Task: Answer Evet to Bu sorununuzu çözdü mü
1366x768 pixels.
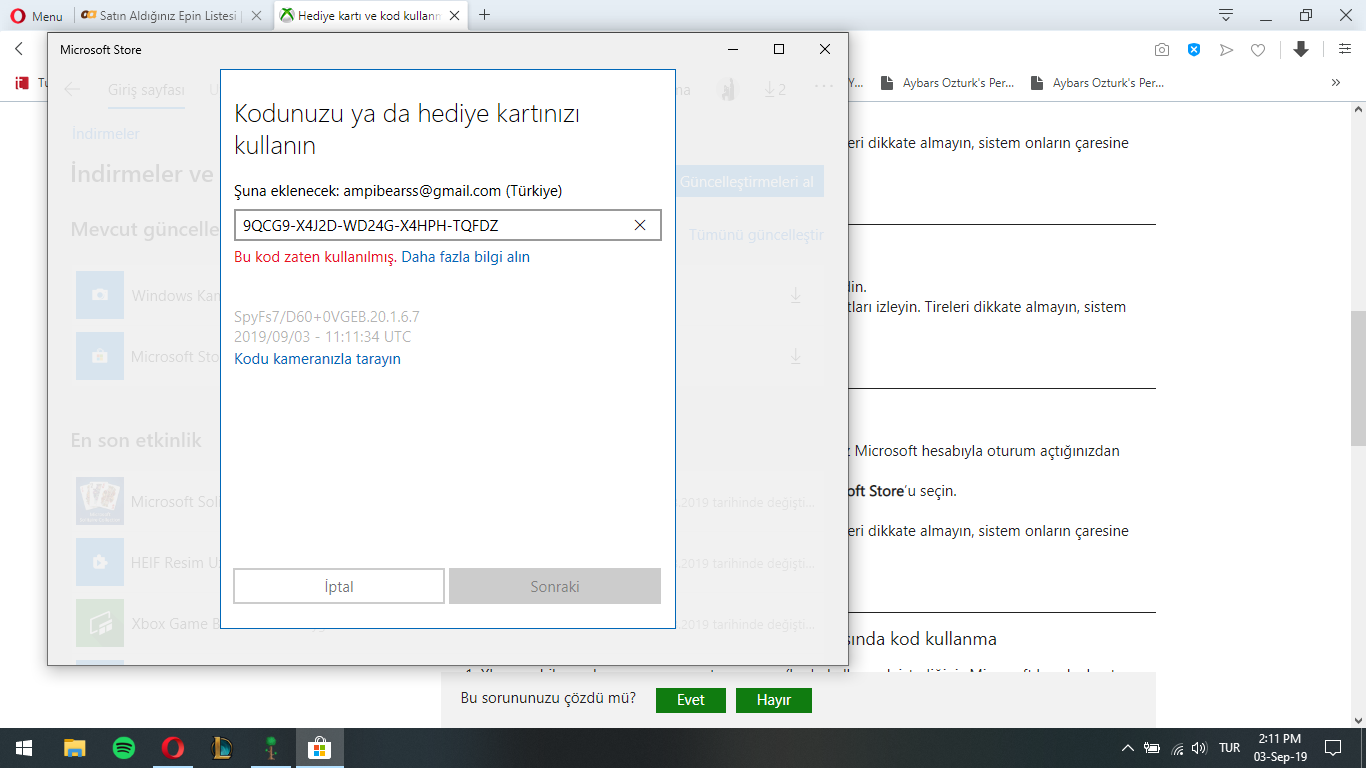Action: tap(691, 700)
